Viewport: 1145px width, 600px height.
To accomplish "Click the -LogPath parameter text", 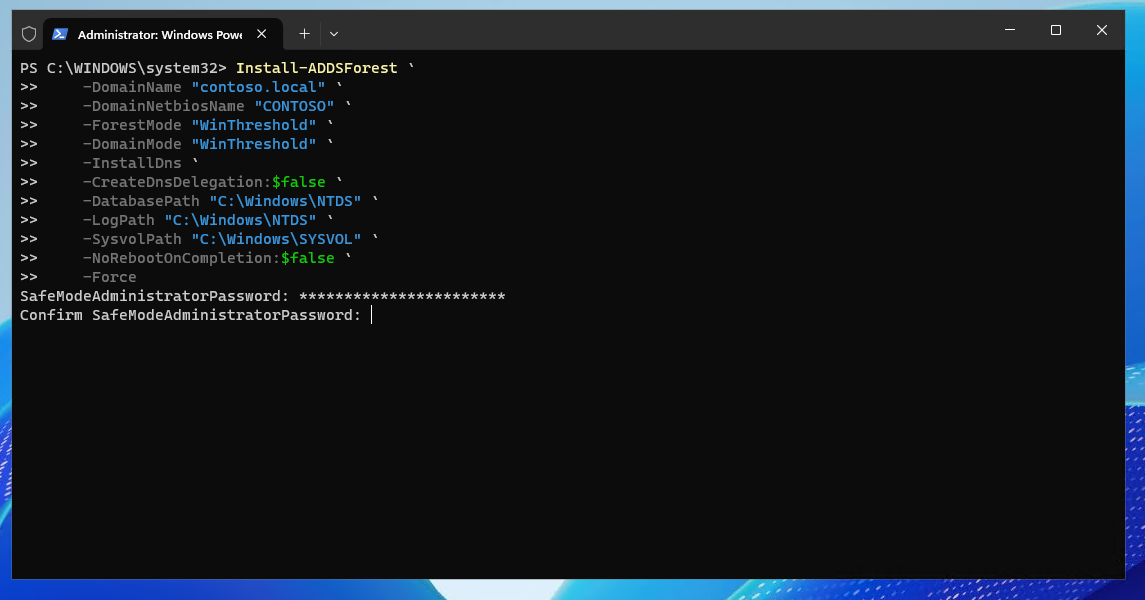I will tap(118, 220).
